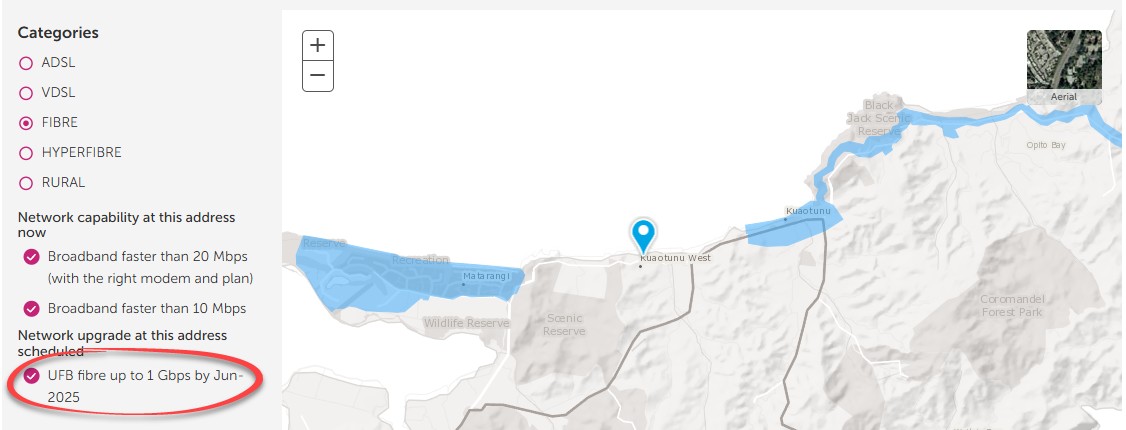Choose the HYPERFIBRE category
The height and width of the screenshot is (430, 1126).
click(26, 153)
